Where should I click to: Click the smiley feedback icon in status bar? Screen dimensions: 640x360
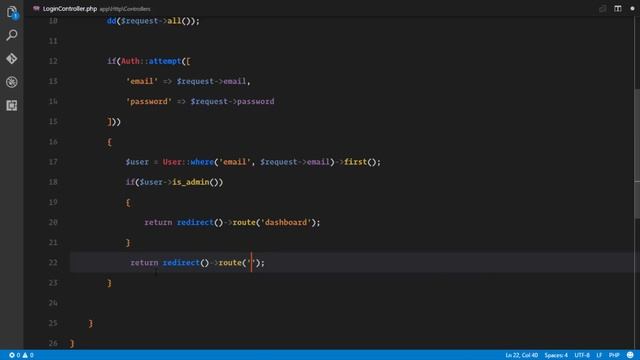[x=630, y=355]
